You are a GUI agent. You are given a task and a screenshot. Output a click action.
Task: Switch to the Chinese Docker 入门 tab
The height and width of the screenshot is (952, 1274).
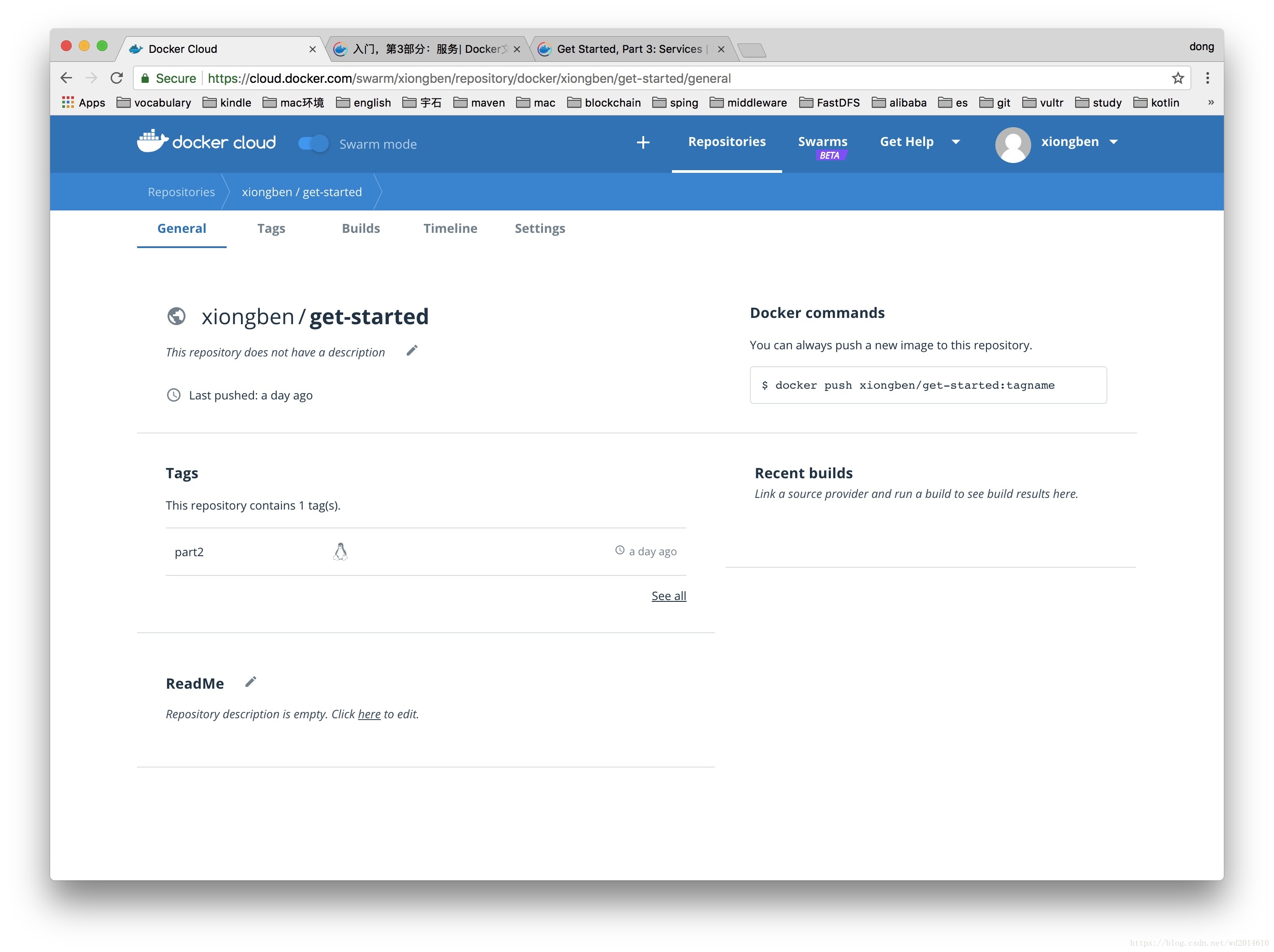428,49
